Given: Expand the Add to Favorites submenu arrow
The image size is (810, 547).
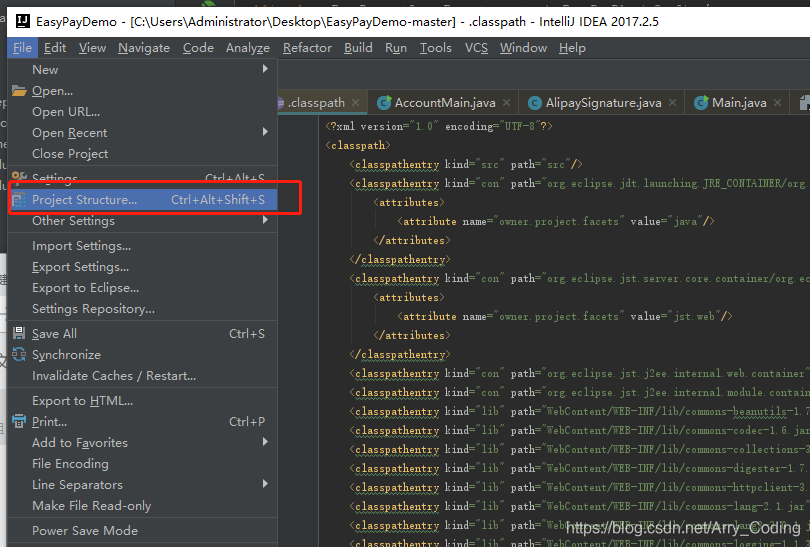Looking at the screenshot, I should click(265, 442).
